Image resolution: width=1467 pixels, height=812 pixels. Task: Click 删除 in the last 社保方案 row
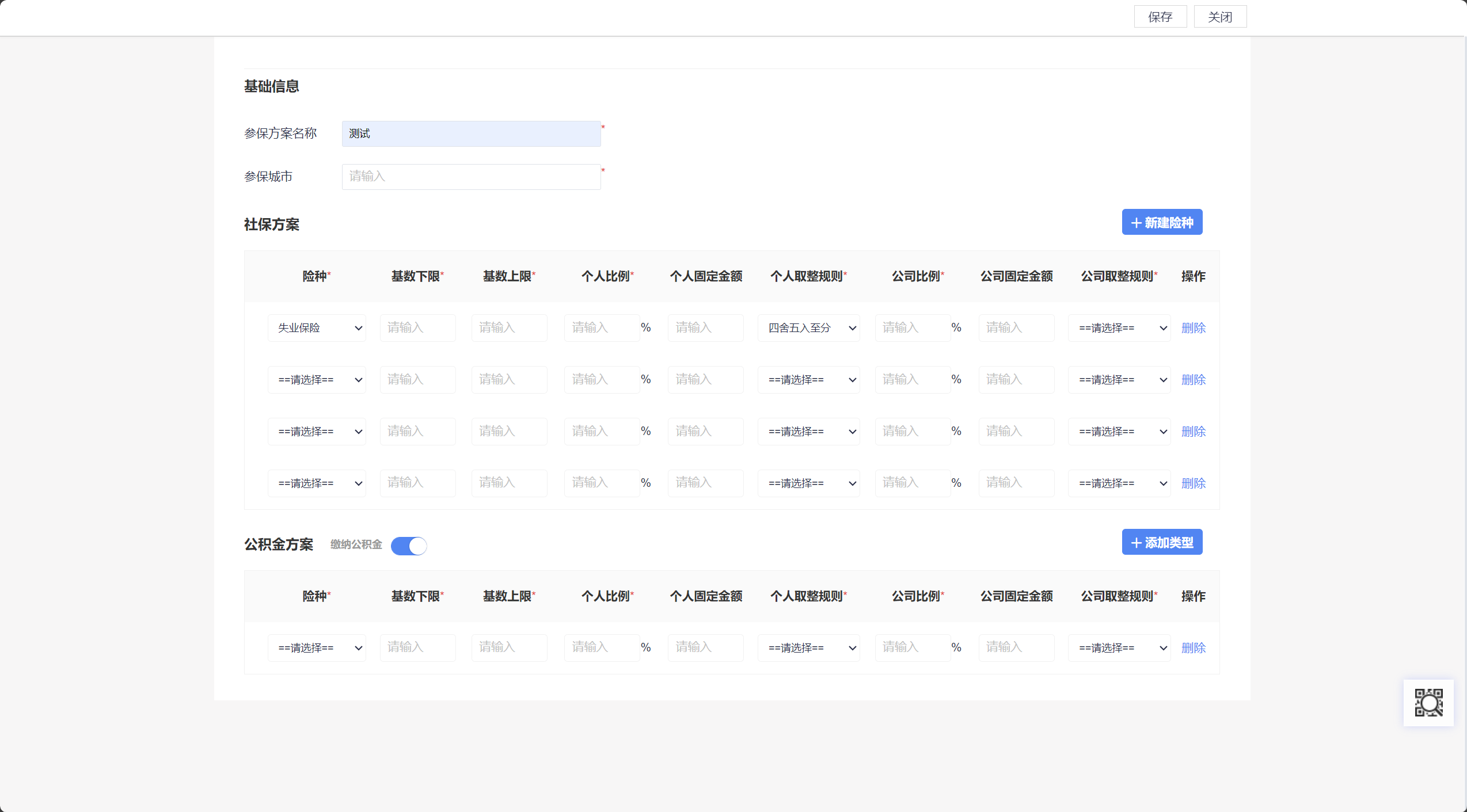1193,483
